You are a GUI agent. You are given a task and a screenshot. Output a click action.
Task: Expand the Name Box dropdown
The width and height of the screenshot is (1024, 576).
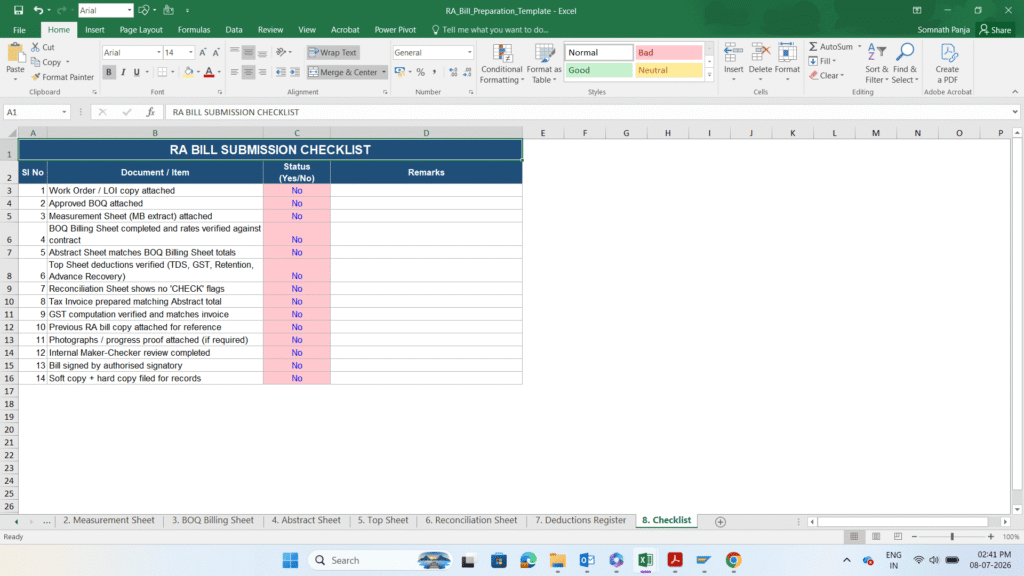(64, 112)
